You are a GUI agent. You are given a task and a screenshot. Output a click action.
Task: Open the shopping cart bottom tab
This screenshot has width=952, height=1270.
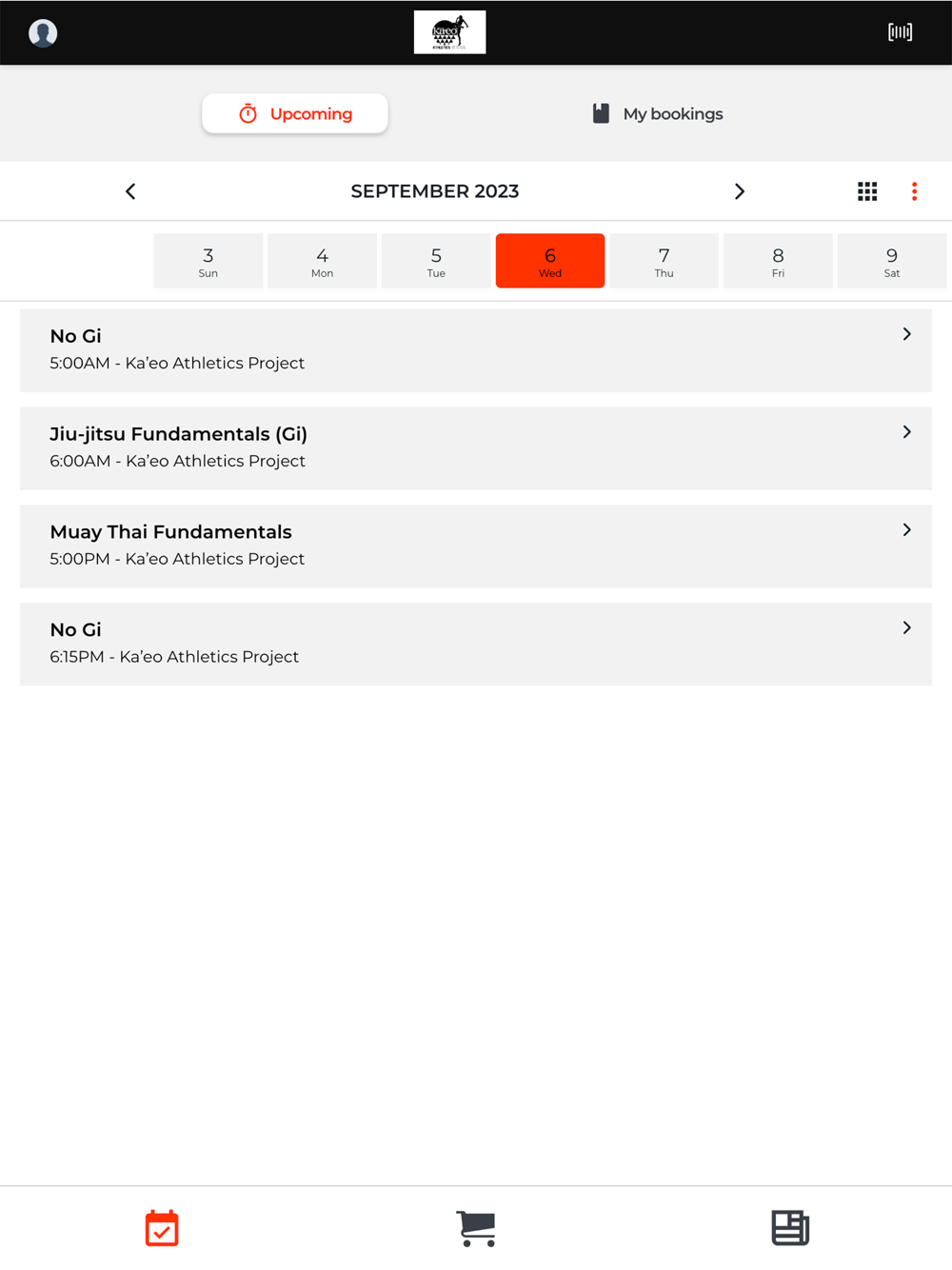click(x=476, y=1228)
